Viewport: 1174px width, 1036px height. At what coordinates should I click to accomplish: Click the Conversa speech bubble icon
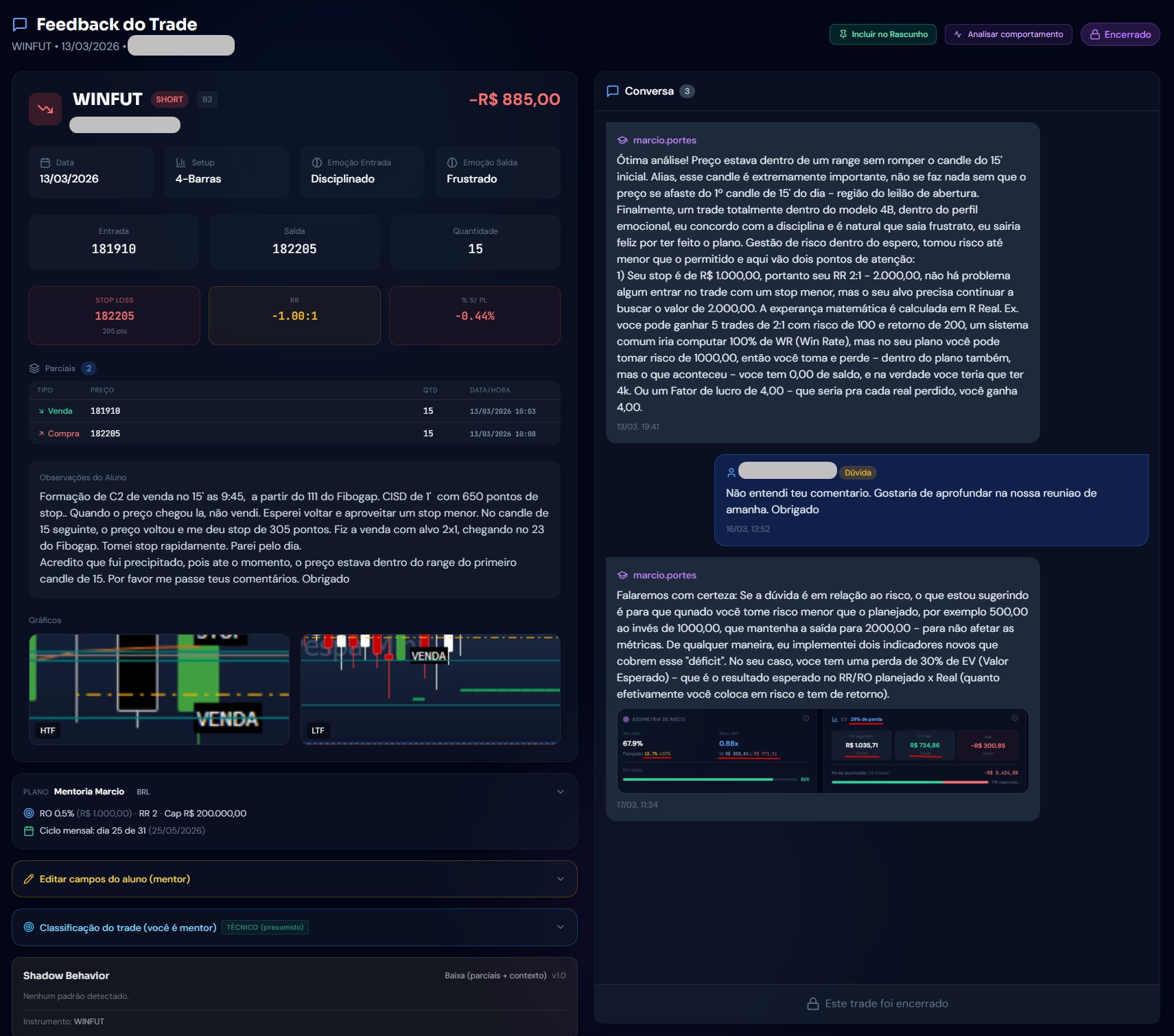click(x=613, y=91)
